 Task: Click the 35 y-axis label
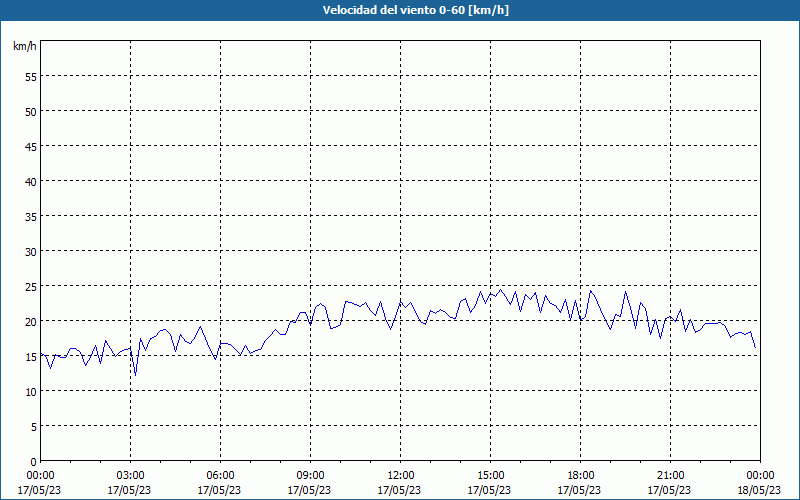coord(31,216)
